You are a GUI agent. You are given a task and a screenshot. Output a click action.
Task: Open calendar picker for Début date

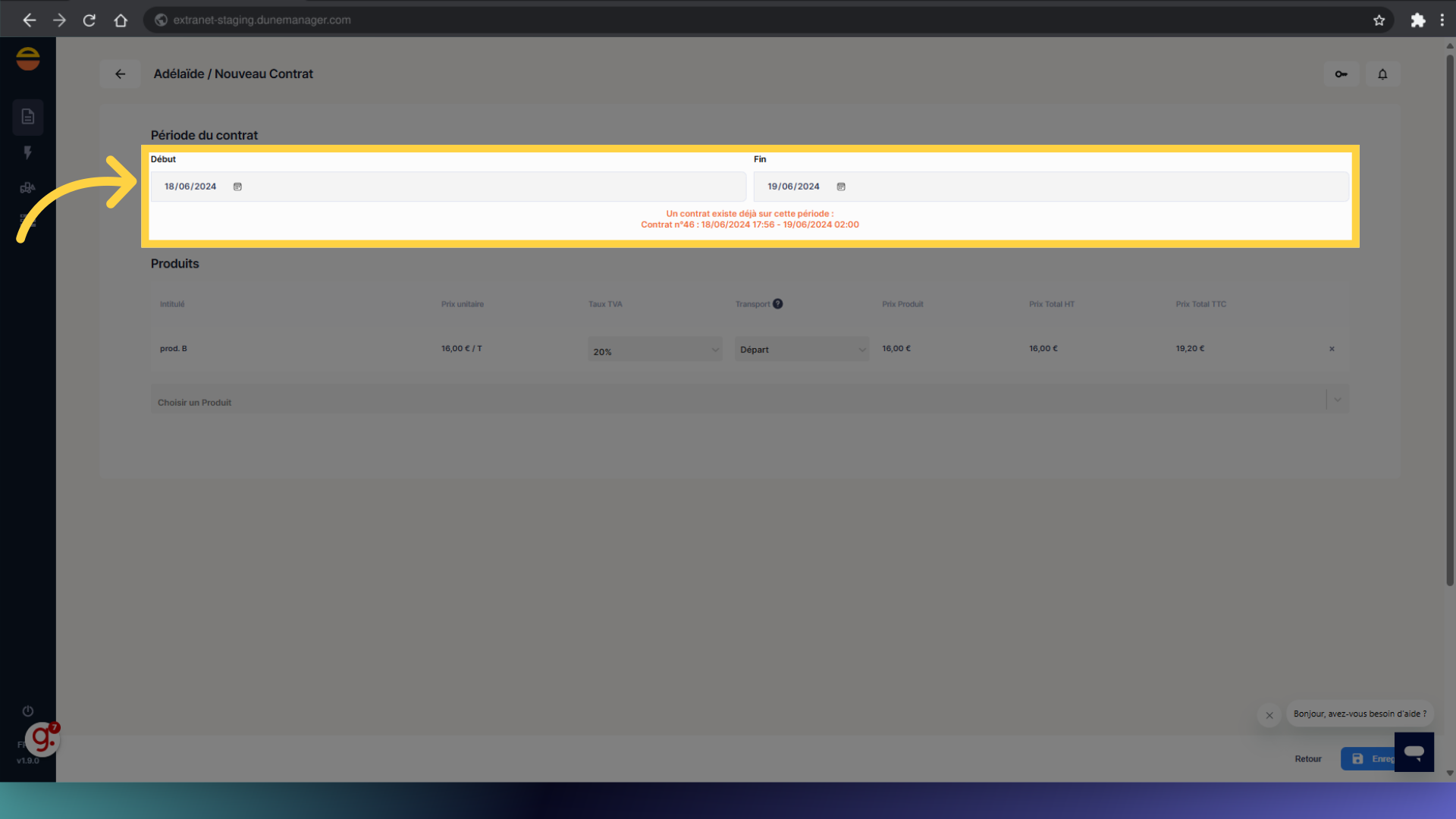tap(237, 187)
